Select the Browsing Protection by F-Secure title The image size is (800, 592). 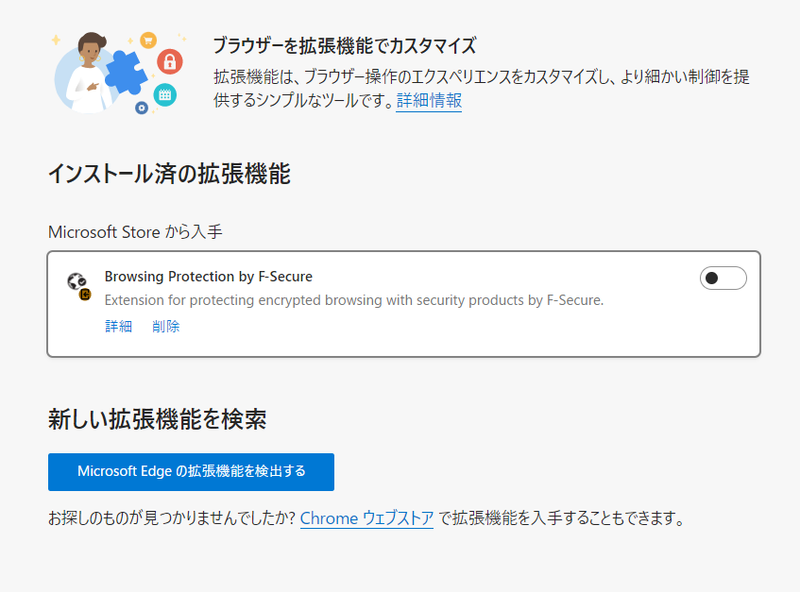click(208, 277)
